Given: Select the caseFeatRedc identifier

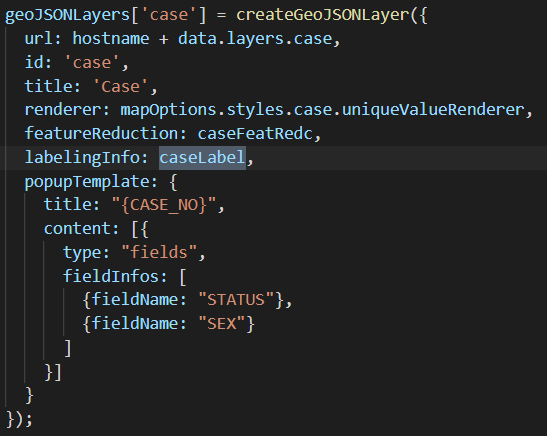Looking at the screenshot, I should point(255,134).
